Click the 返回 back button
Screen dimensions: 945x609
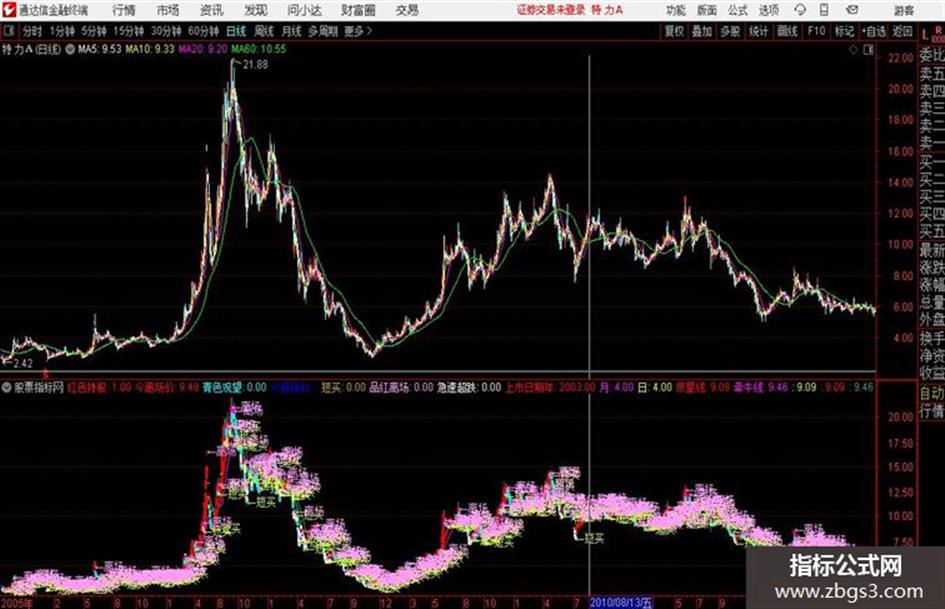click(x=902, y=31)
